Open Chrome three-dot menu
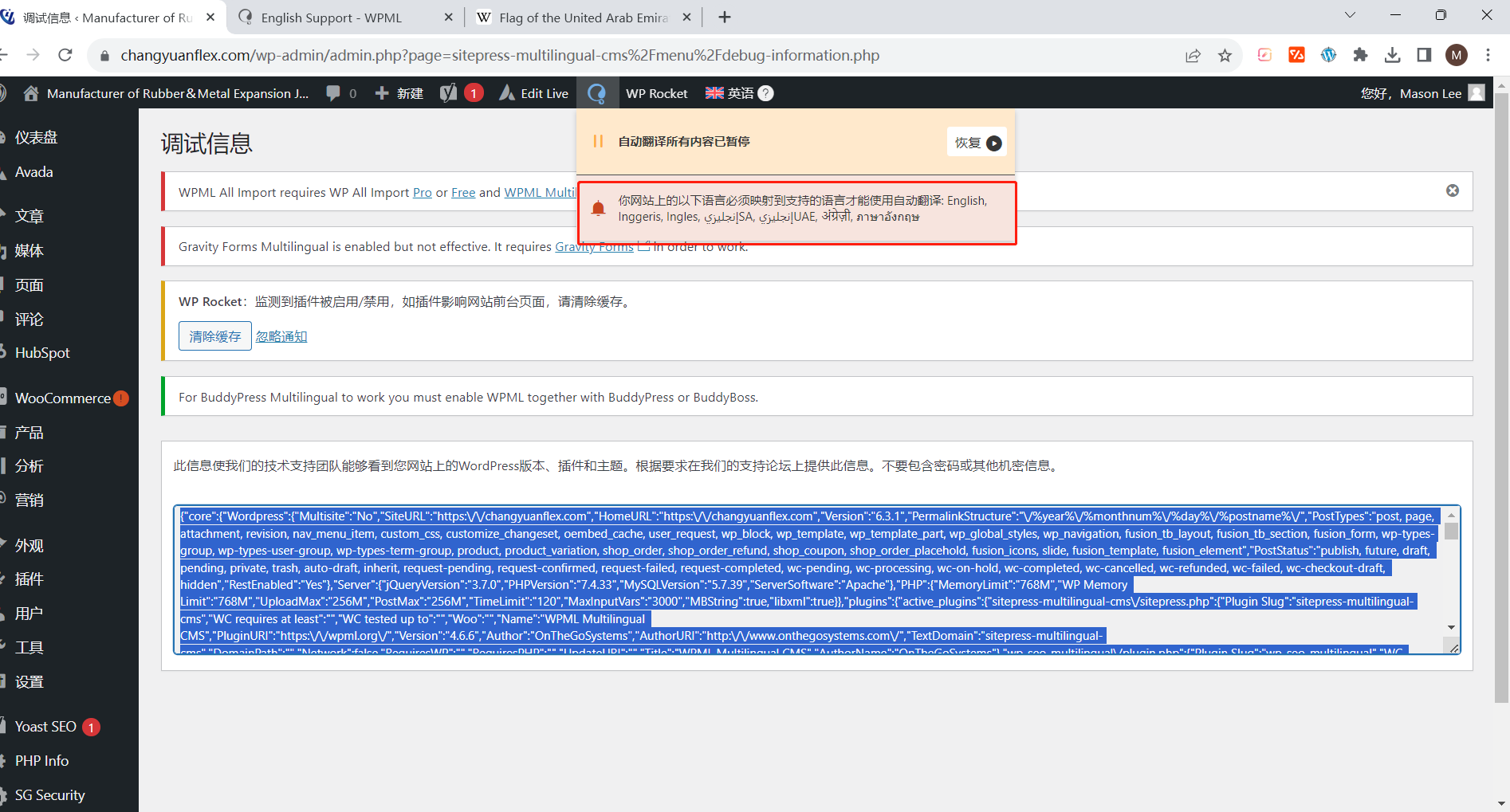Image resolution: width=1510 pixels, height=812 pixels. (x=1488, y=55)
